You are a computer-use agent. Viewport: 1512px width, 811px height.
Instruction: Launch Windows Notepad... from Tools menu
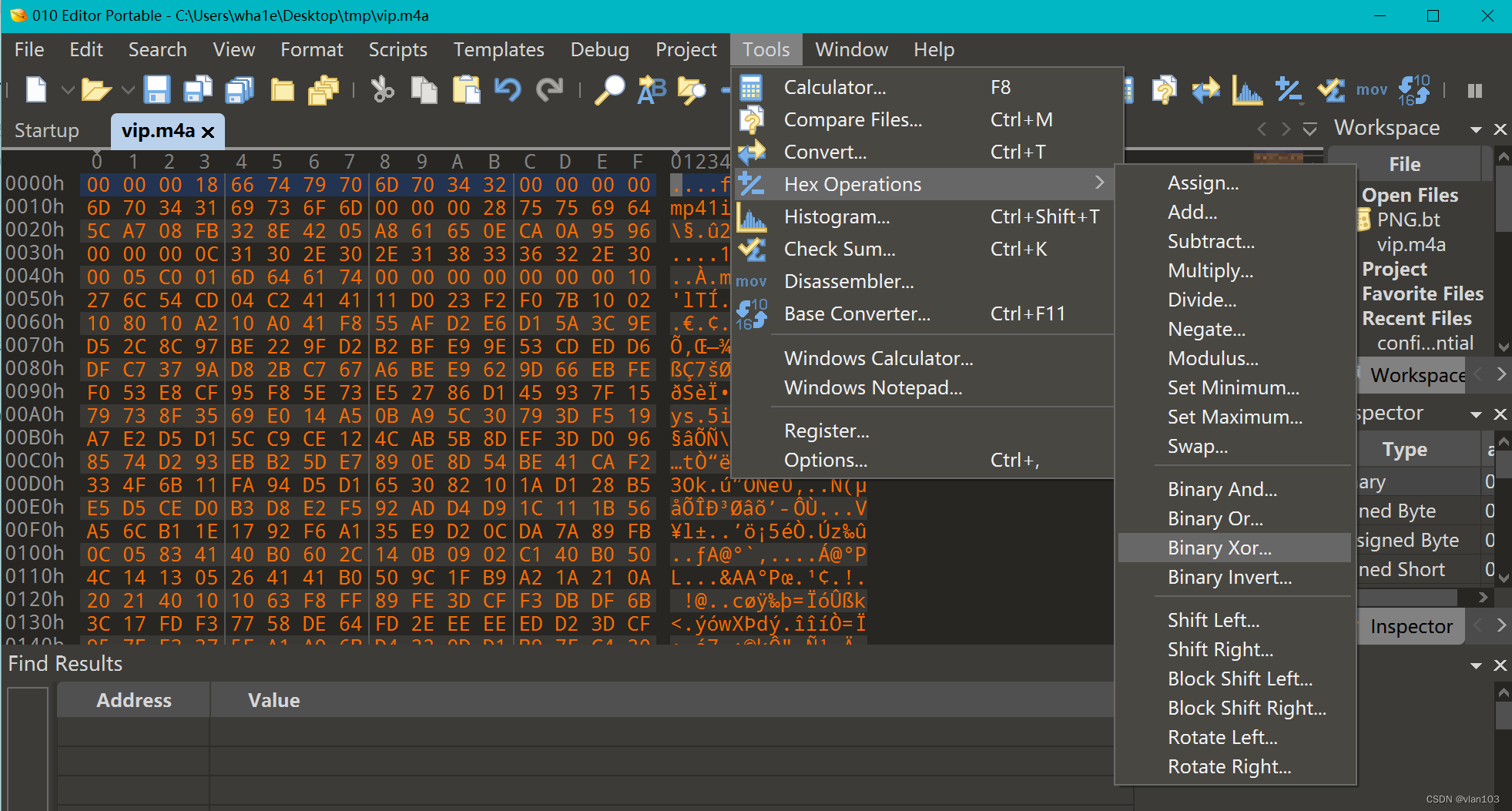click(x=924, y=387)
